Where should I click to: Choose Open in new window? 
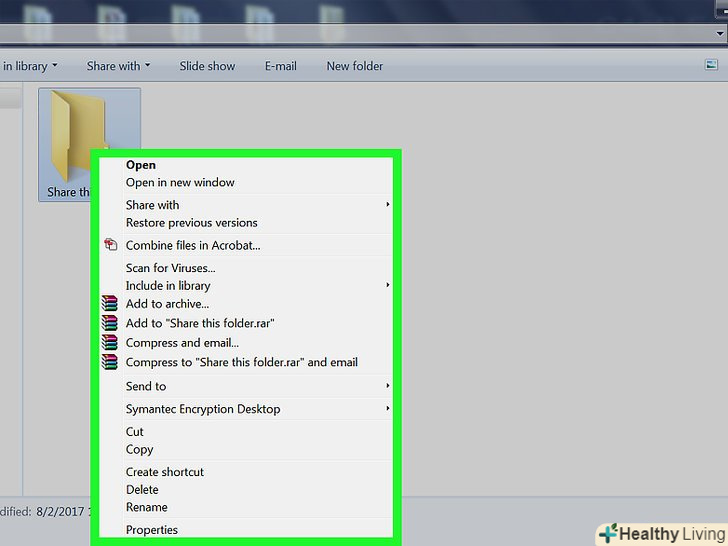(x=246, y=182)
